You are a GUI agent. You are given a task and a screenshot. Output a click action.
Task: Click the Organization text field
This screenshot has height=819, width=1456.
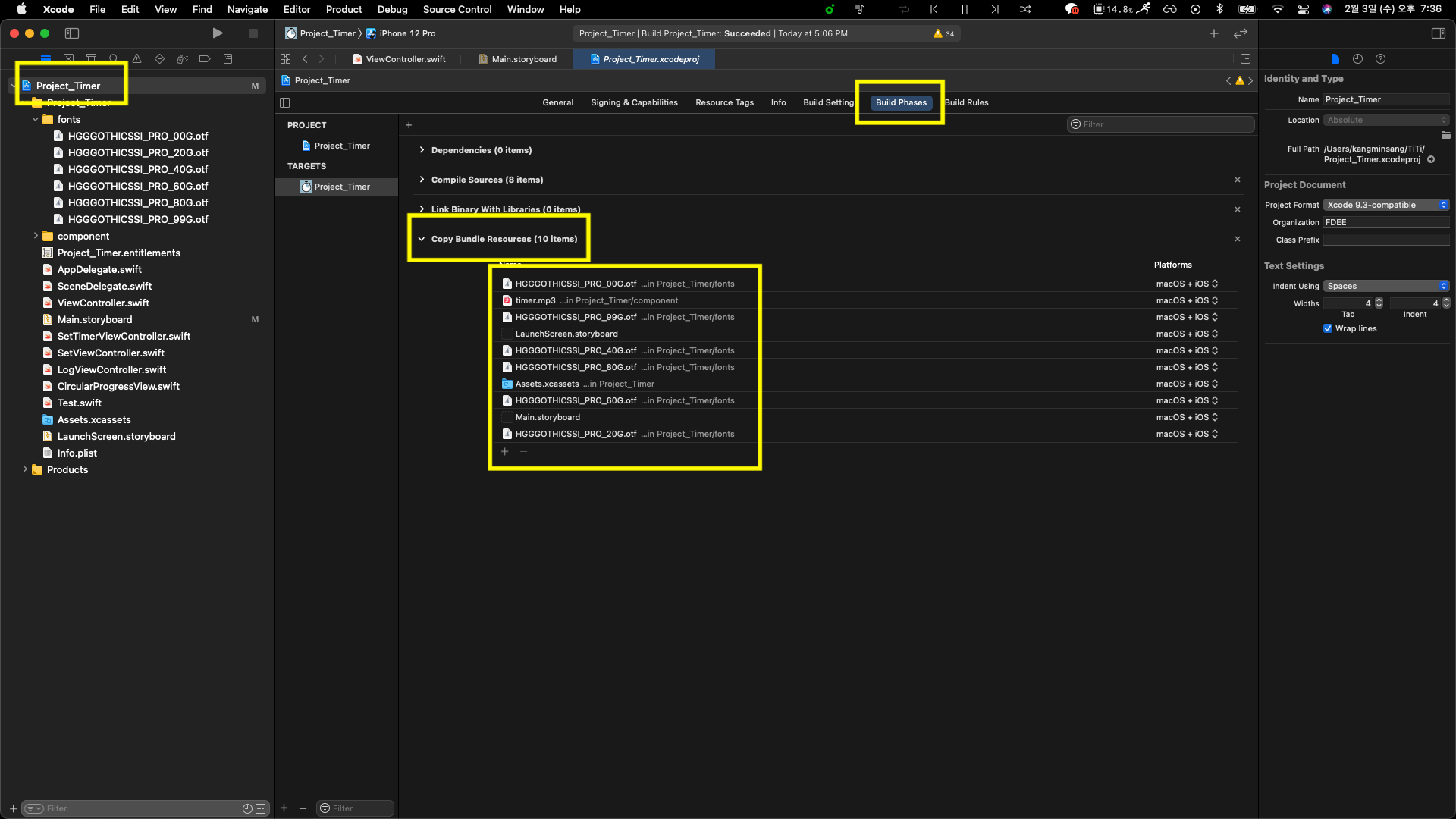pos(1386,222)
